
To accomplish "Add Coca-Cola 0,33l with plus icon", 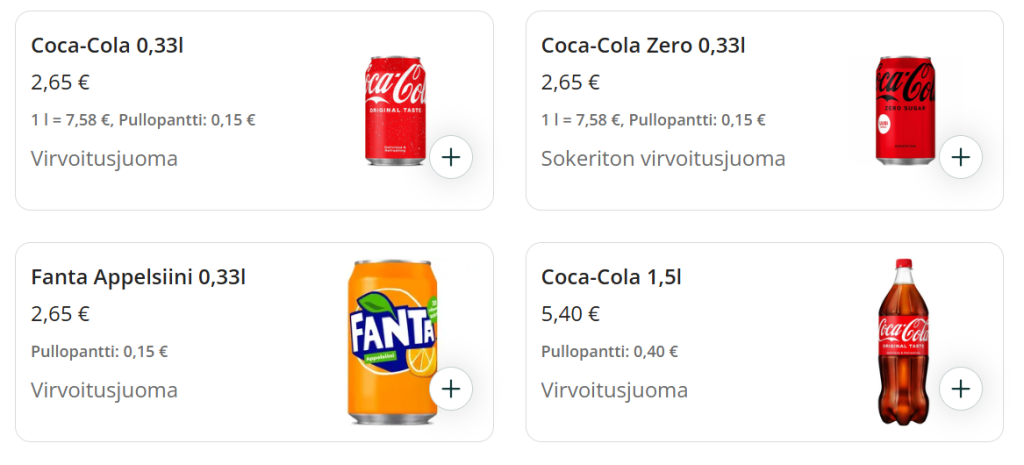I will [451, 157].
